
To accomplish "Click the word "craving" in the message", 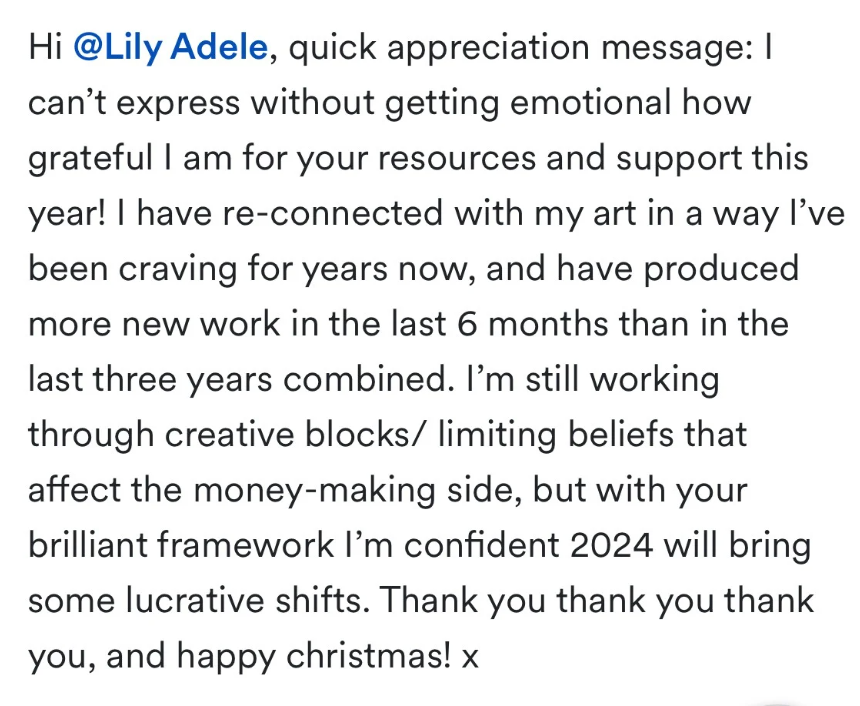I will point(178,270).
